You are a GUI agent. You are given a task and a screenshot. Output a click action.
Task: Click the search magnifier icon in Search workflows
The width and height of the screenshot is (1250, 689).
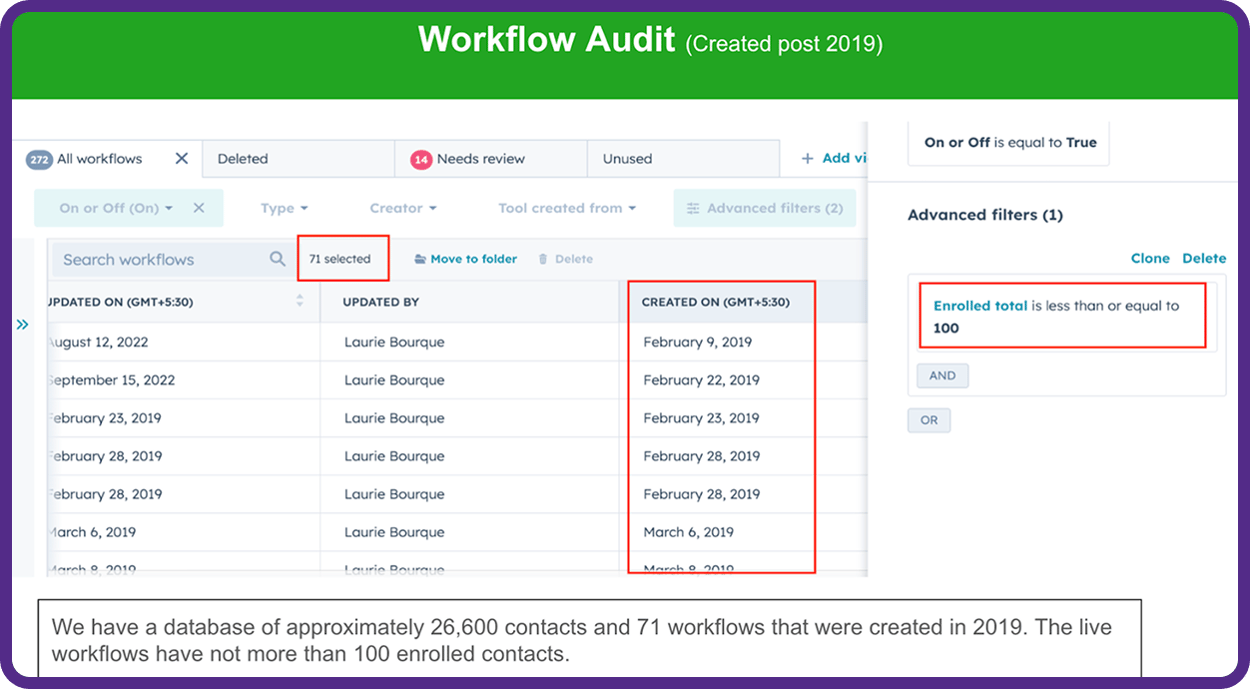tap(277, 259)
